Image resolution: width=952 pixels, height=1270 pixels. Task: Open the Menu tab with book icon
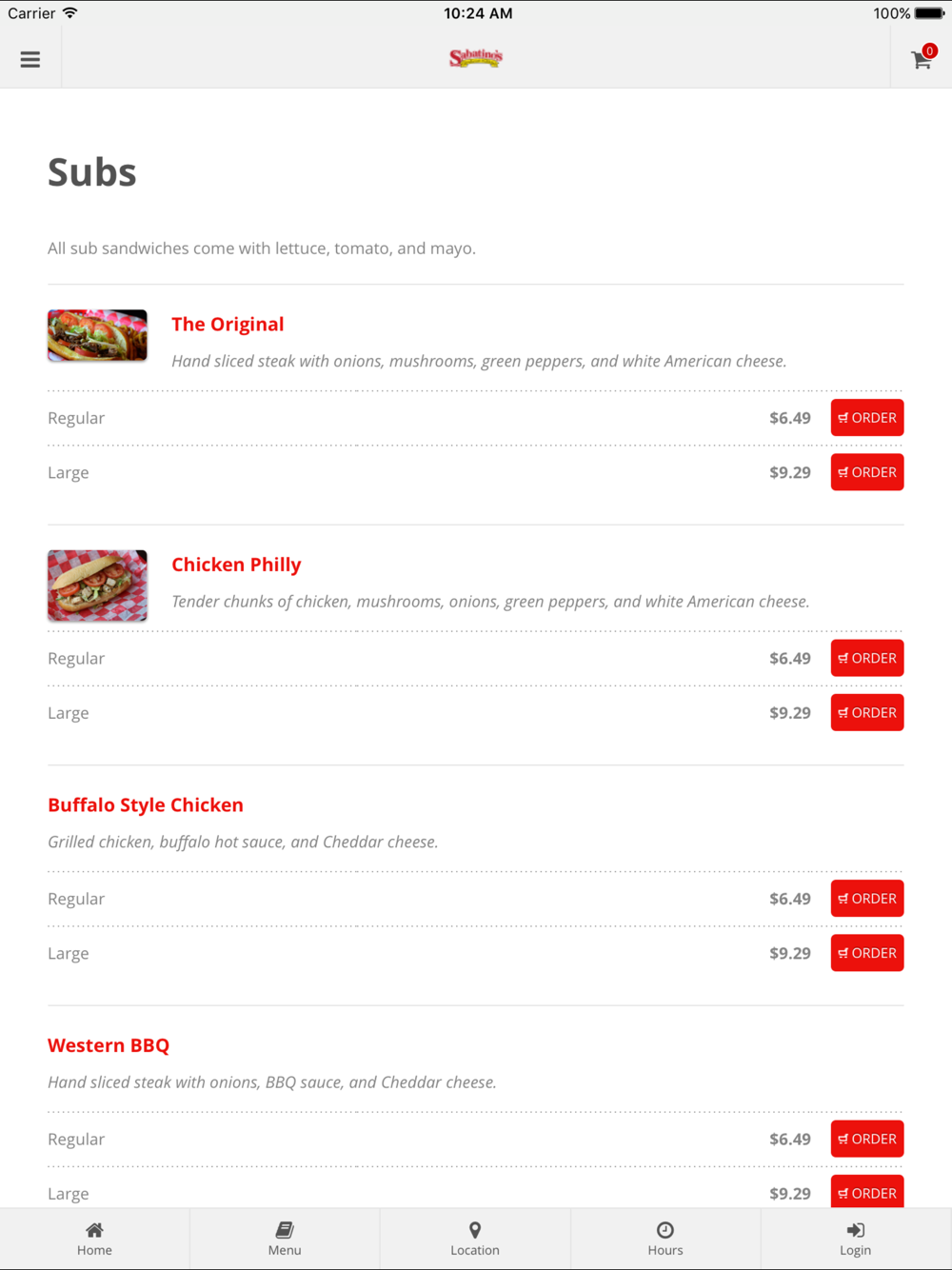[x=285, y=1239]
